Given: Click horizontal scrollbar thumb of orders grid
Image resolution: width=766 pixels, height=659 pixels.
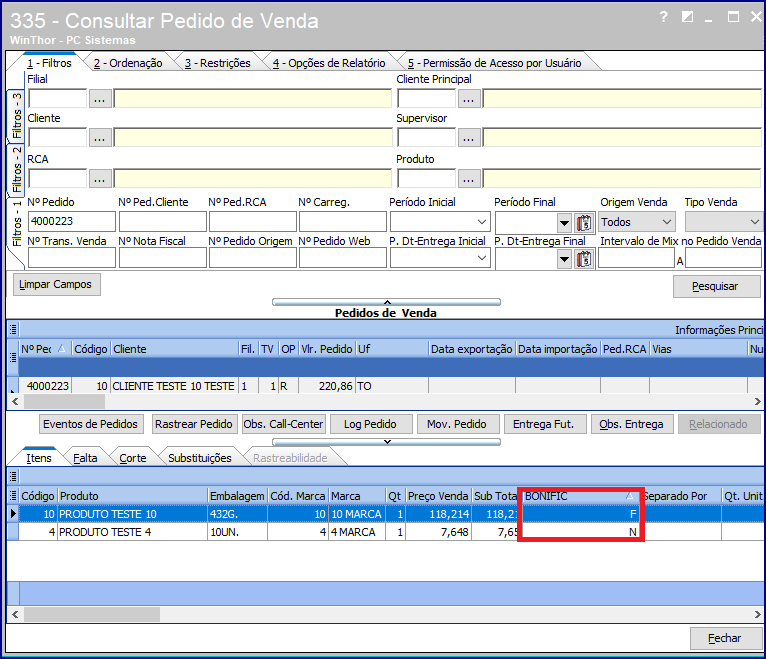Looking at the screenshot, I should (x=64, y=402).
